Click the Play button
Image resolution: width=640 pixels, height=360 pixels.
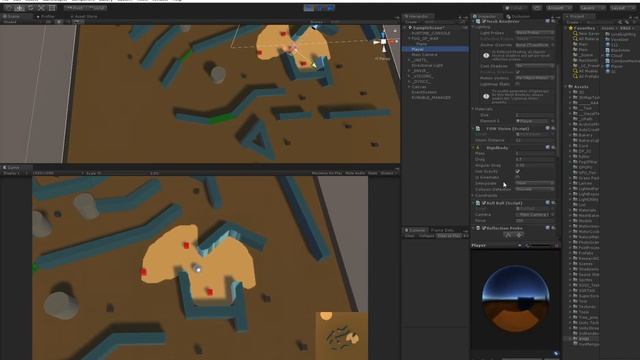309,8
